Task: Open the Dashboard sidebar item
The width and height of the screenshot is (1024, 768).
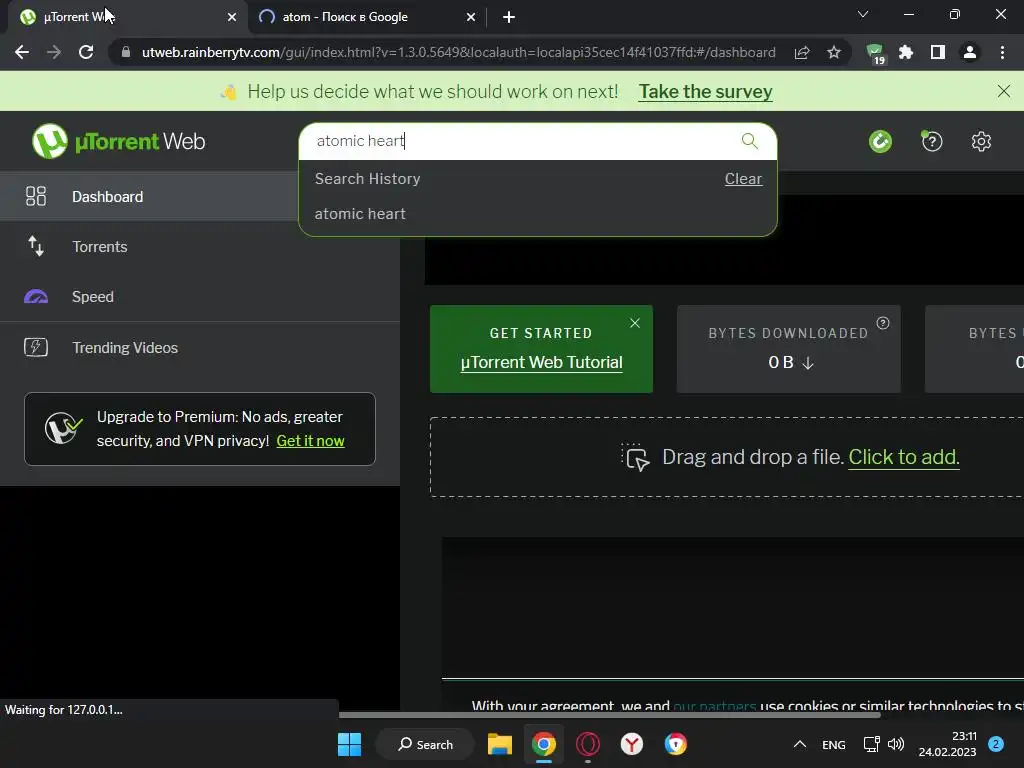Action: [x=149, y=196]
